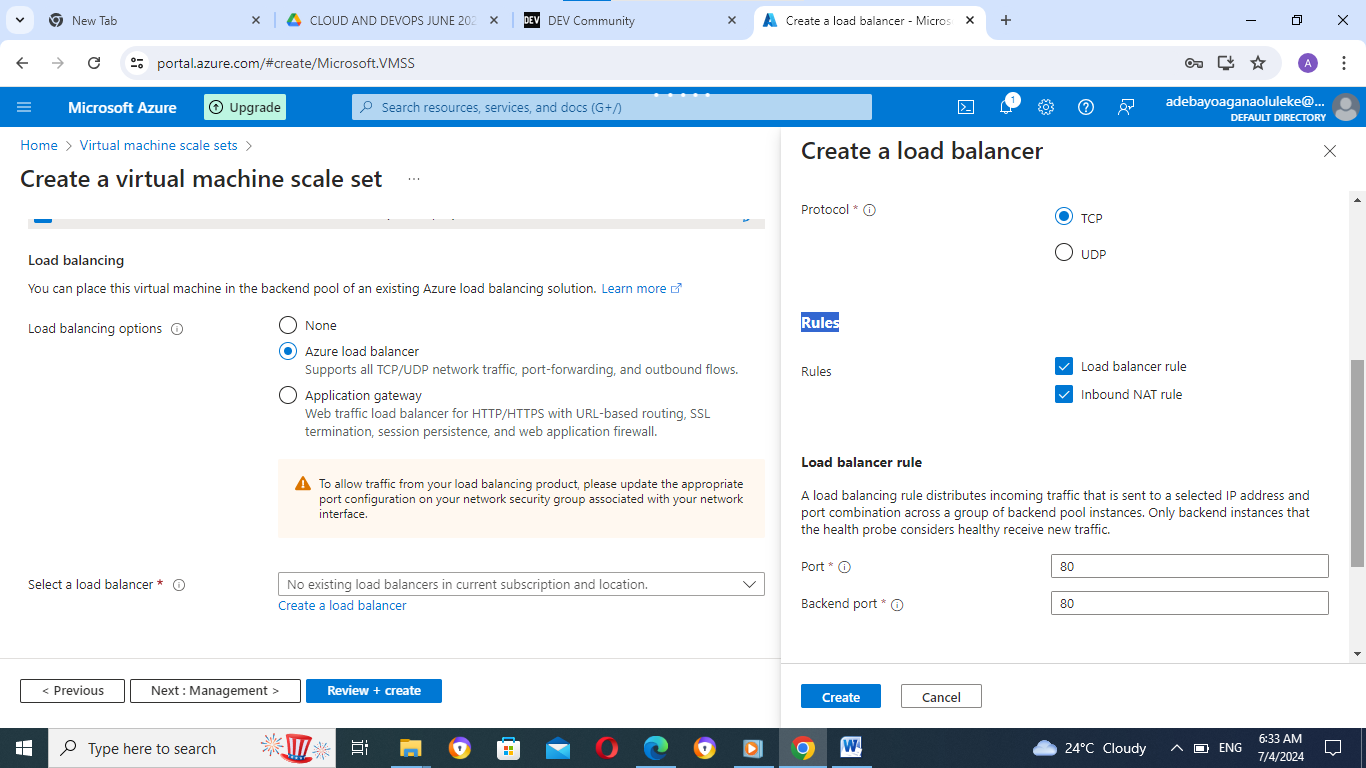This screenshot has width=1366, height=768.
Task: Focus the Azure search resources box
Action: 612,107
